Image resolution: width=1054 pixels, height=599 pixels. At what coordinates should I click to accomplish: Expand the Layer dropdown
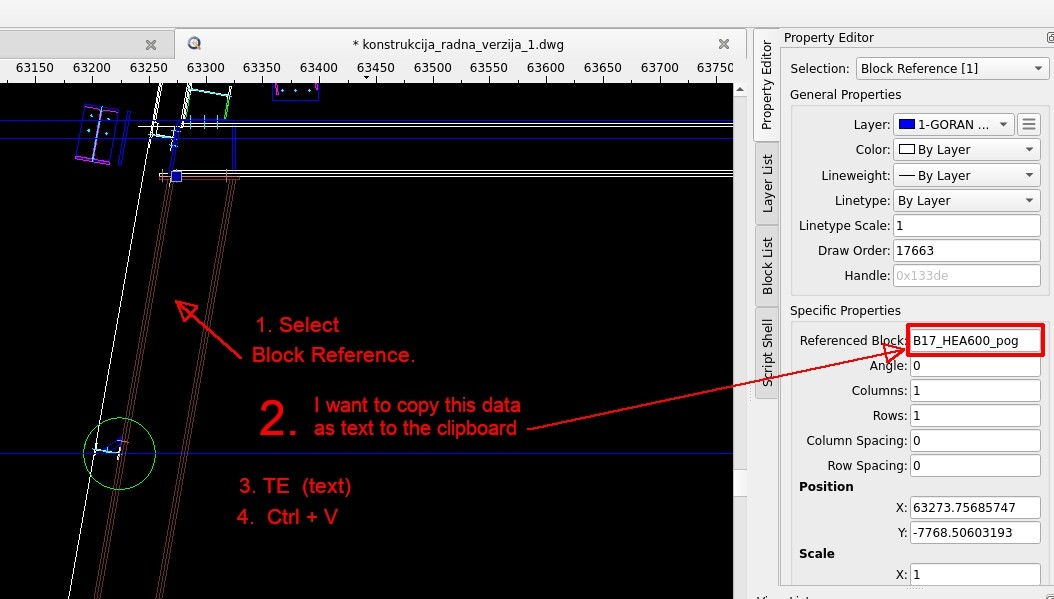(953, 124)
